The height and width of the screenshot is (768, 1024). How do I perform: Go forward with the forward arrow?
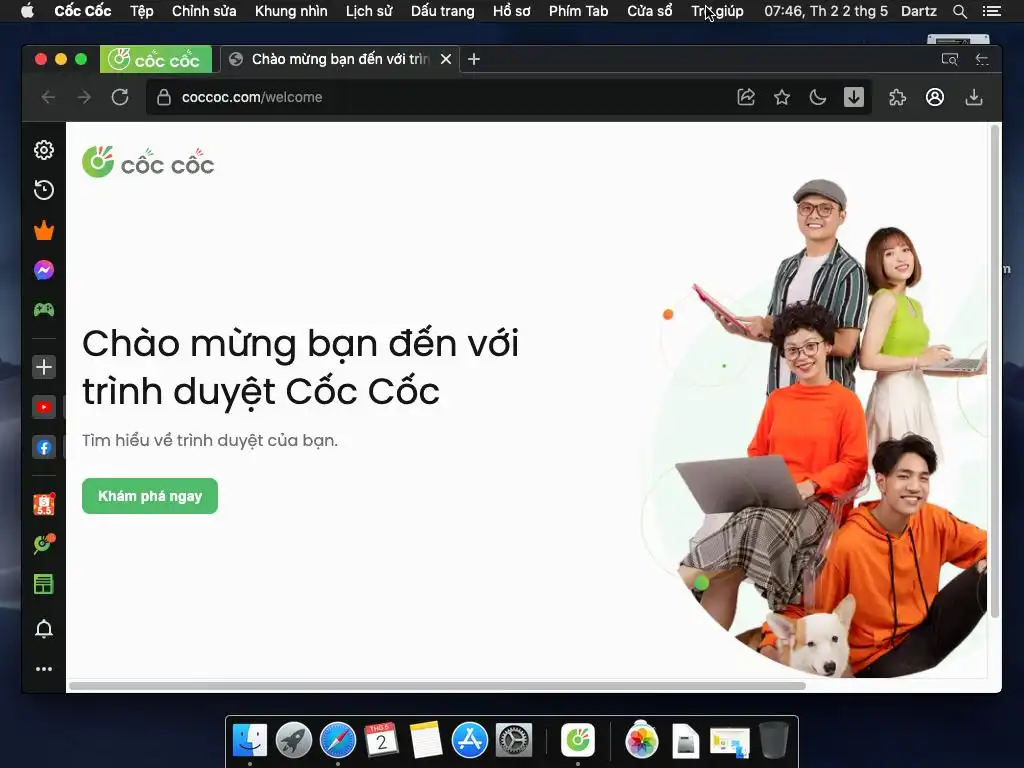point(84,97)
